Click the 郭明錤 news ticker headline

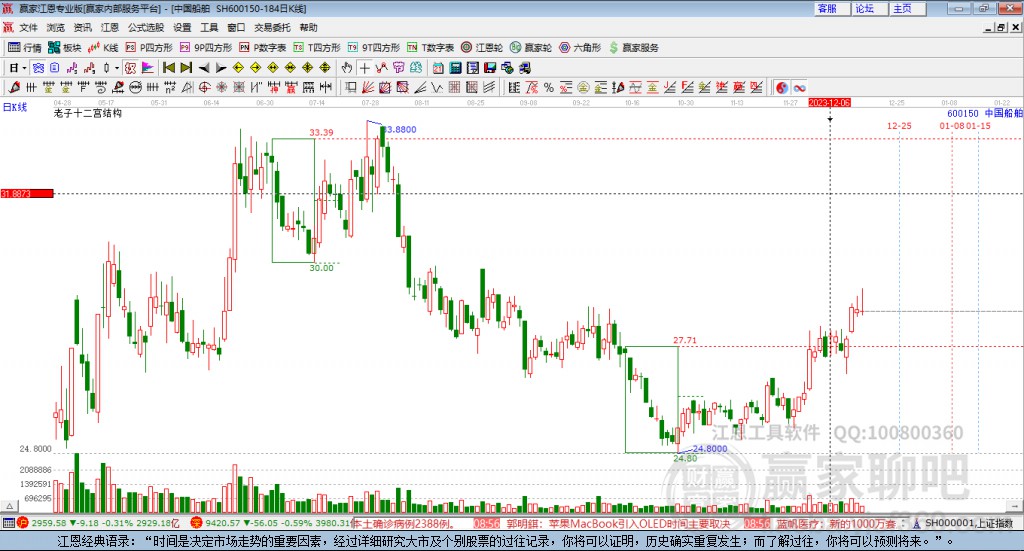[x=618, y=524]
